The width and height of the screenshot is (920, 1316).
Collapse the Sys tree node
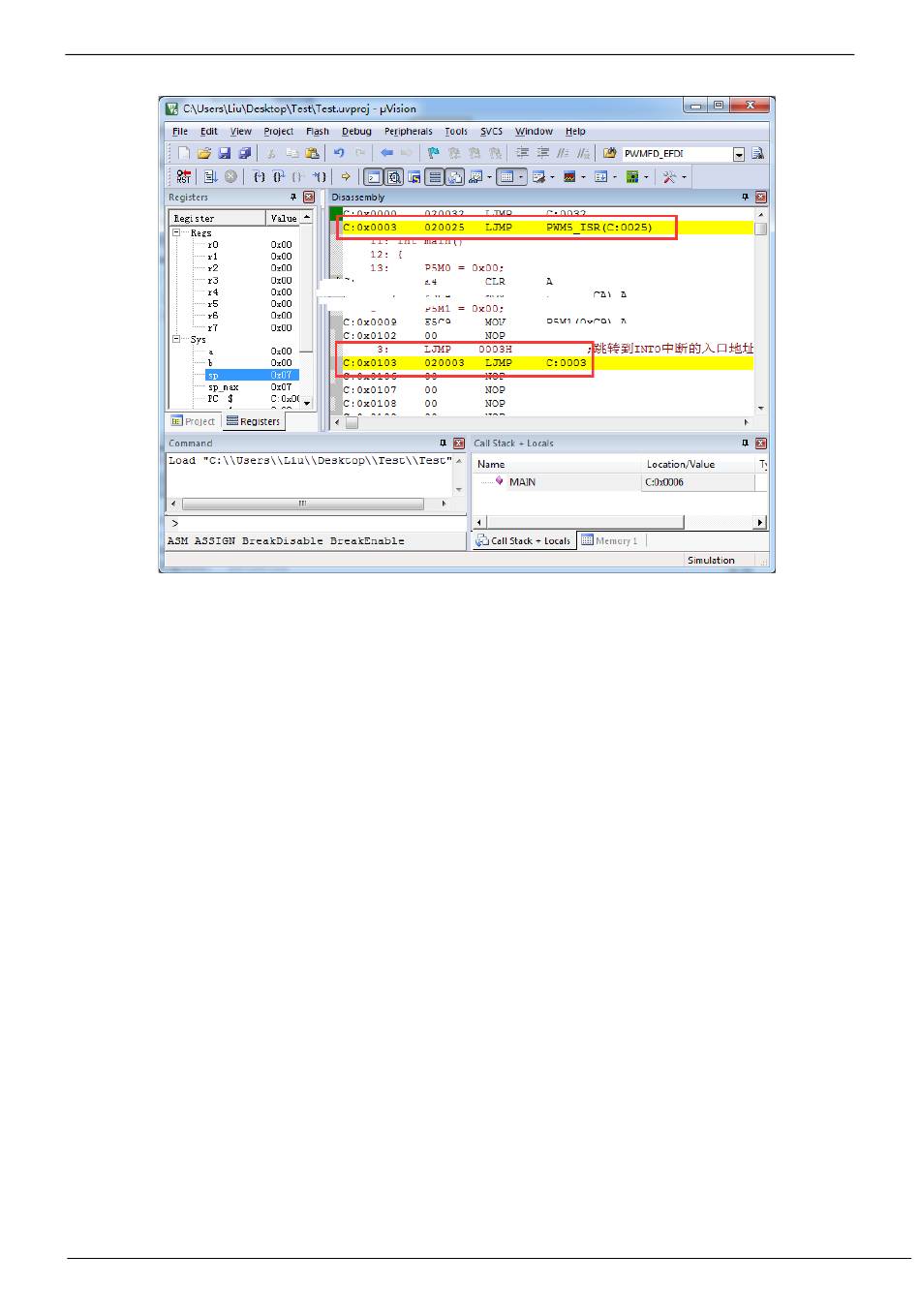pos(176,339)
